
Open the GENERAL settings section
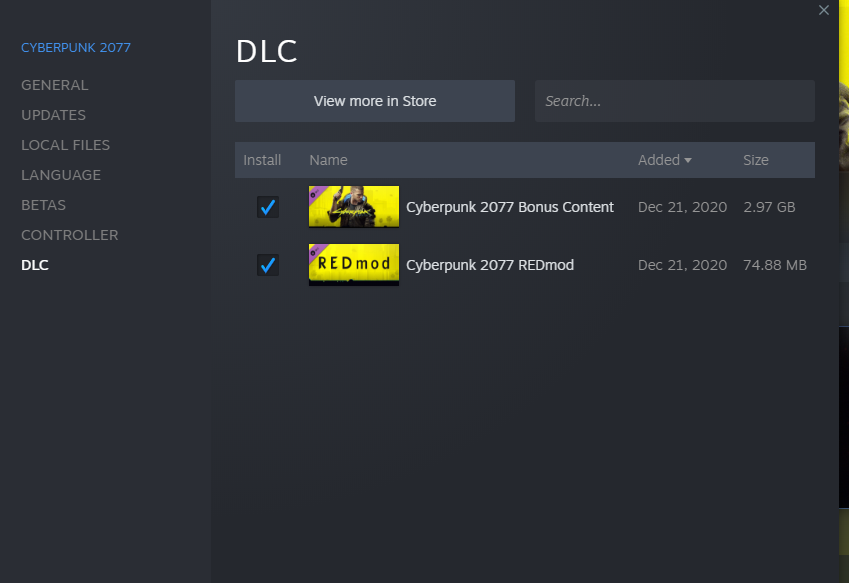[x=55, y=85]
